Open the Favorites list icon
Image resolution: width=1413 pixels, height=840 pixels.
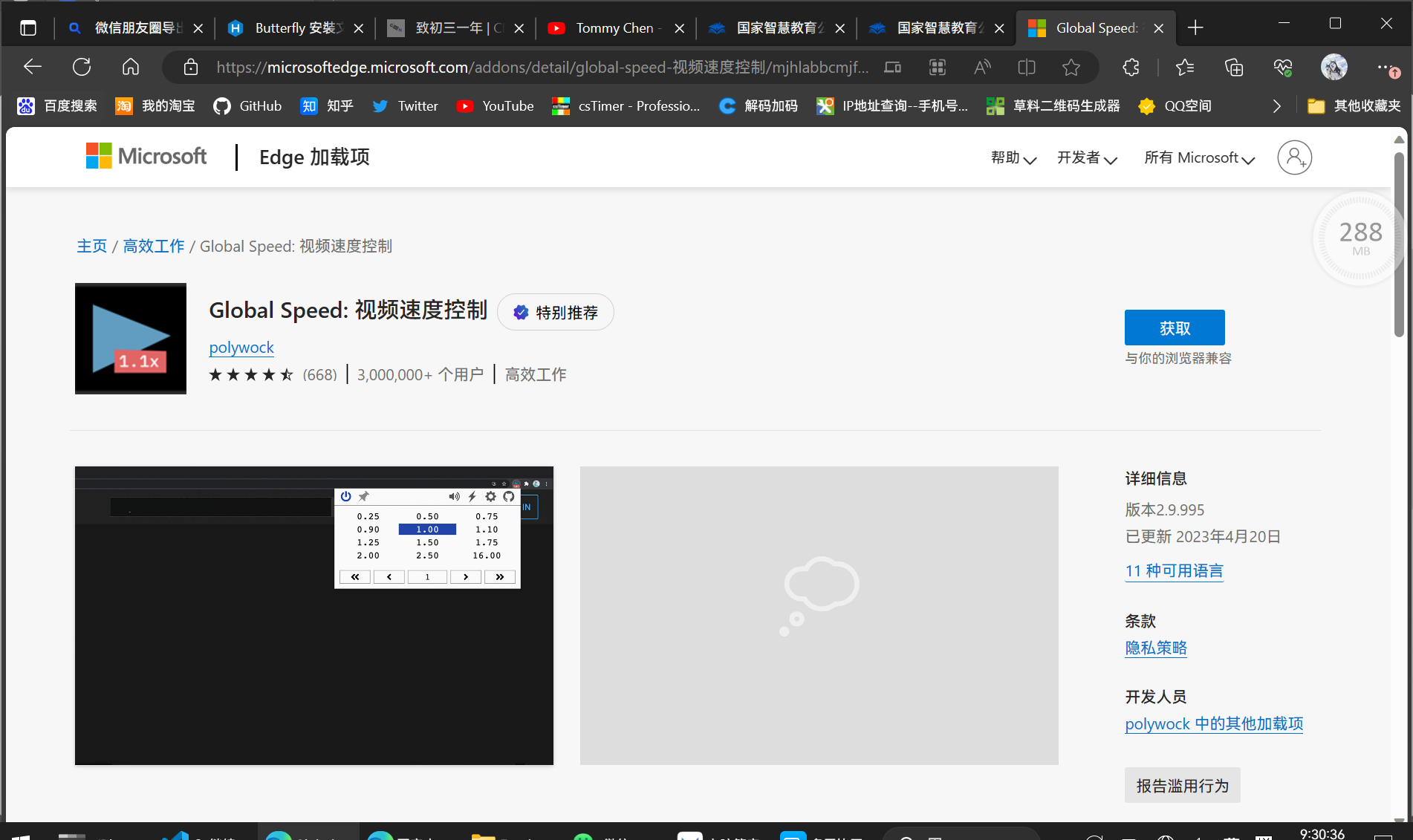1185,68
